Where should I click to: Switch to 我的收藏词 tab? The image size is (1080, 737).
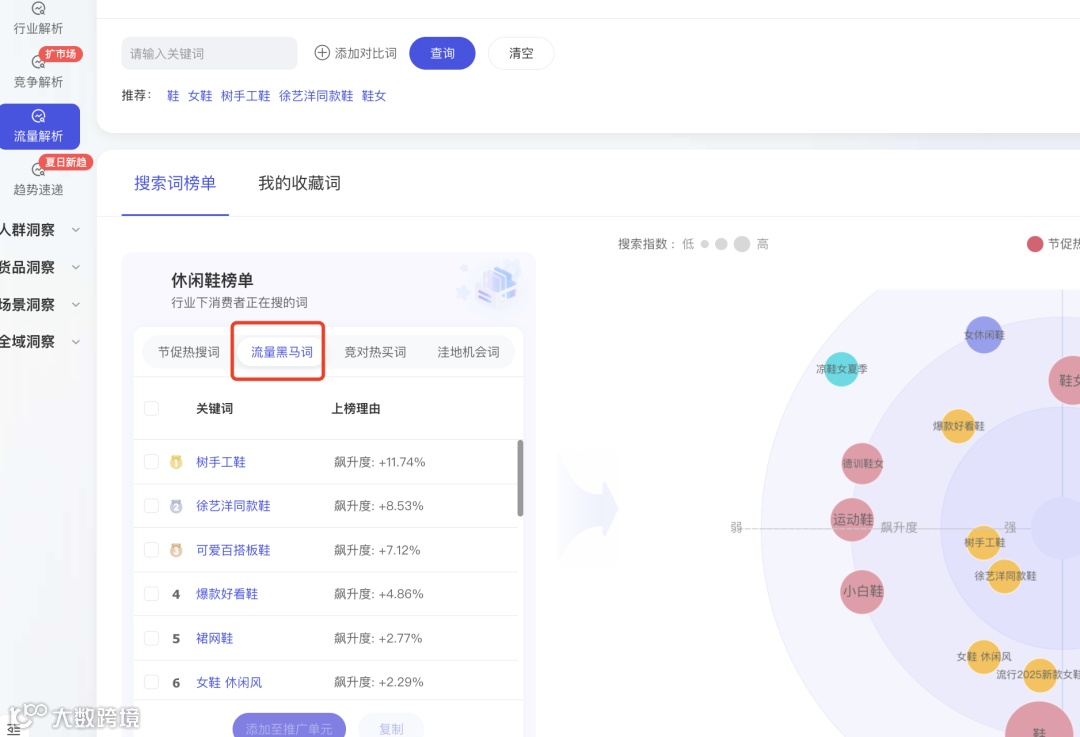point(300,183)
